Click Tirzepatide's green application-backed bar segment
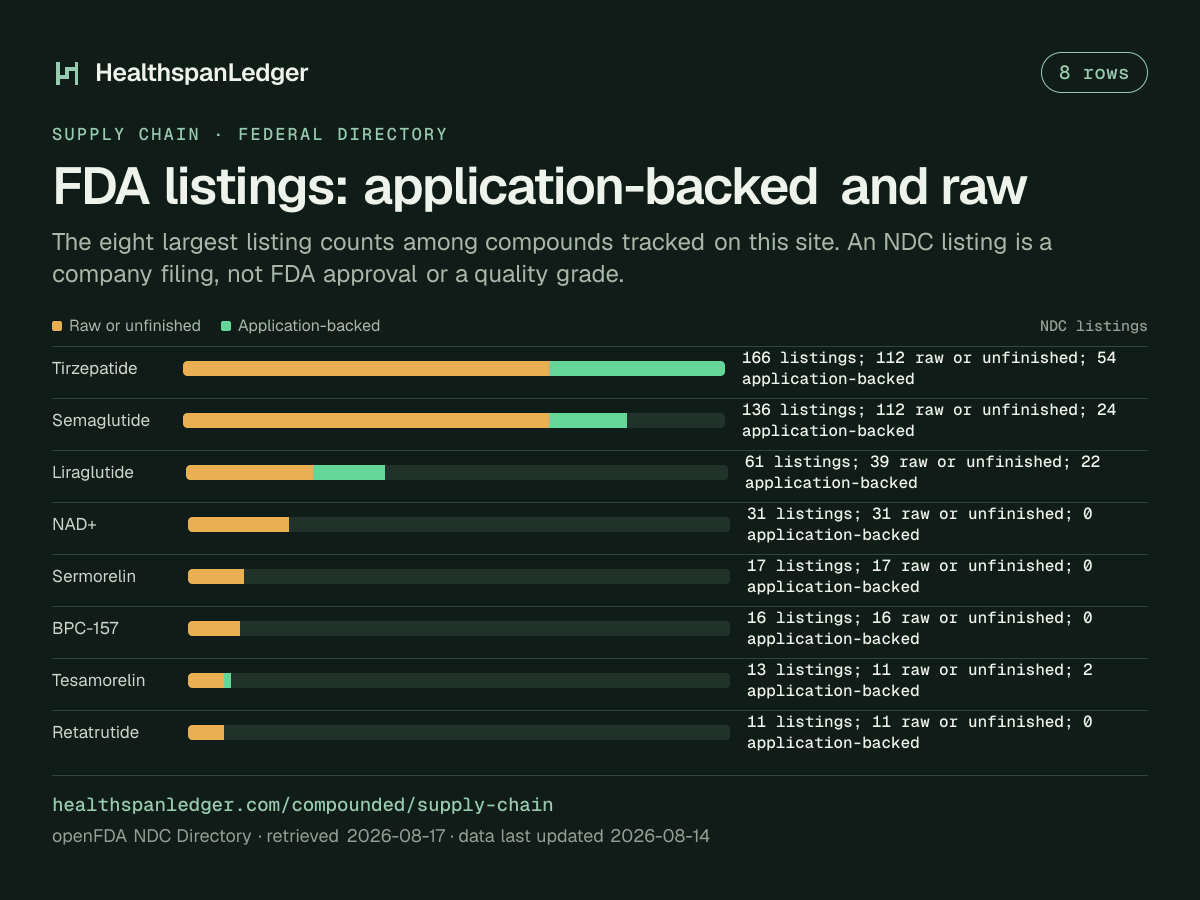 coord(637,368)
